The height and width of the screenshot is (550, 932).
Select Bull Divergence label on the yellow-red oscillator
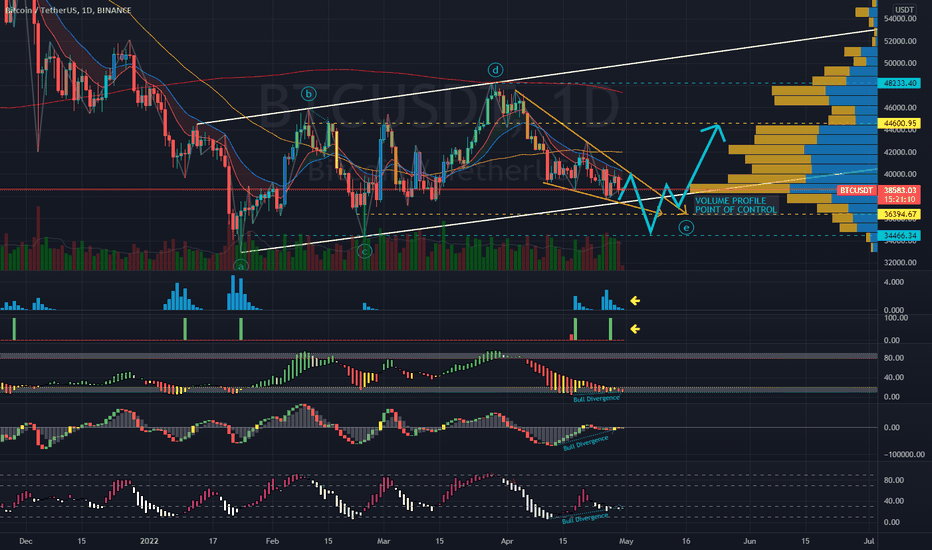(x=596, y=398)
